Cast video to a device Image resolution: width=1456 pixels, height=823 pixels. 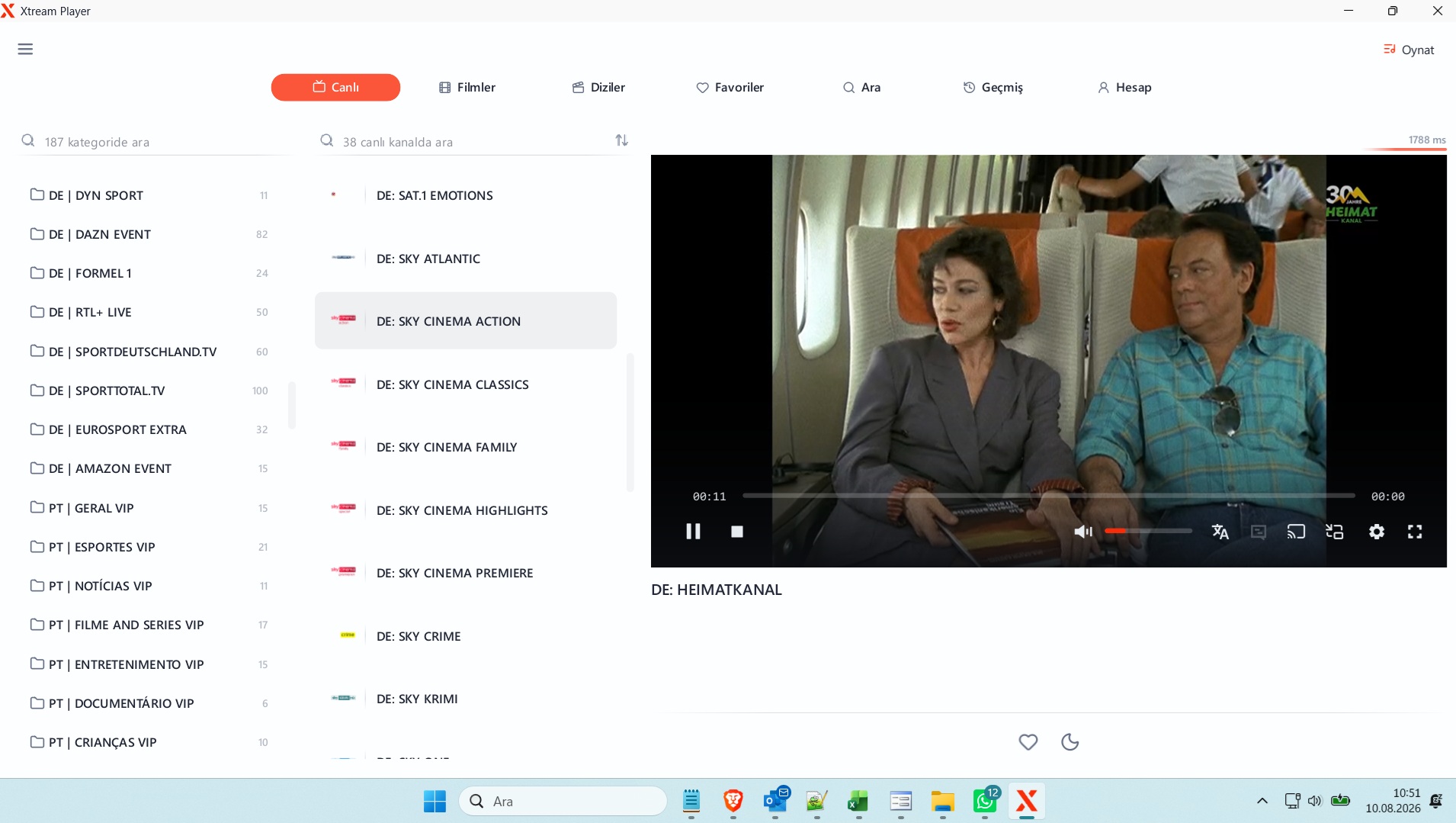coord(1297,532)
